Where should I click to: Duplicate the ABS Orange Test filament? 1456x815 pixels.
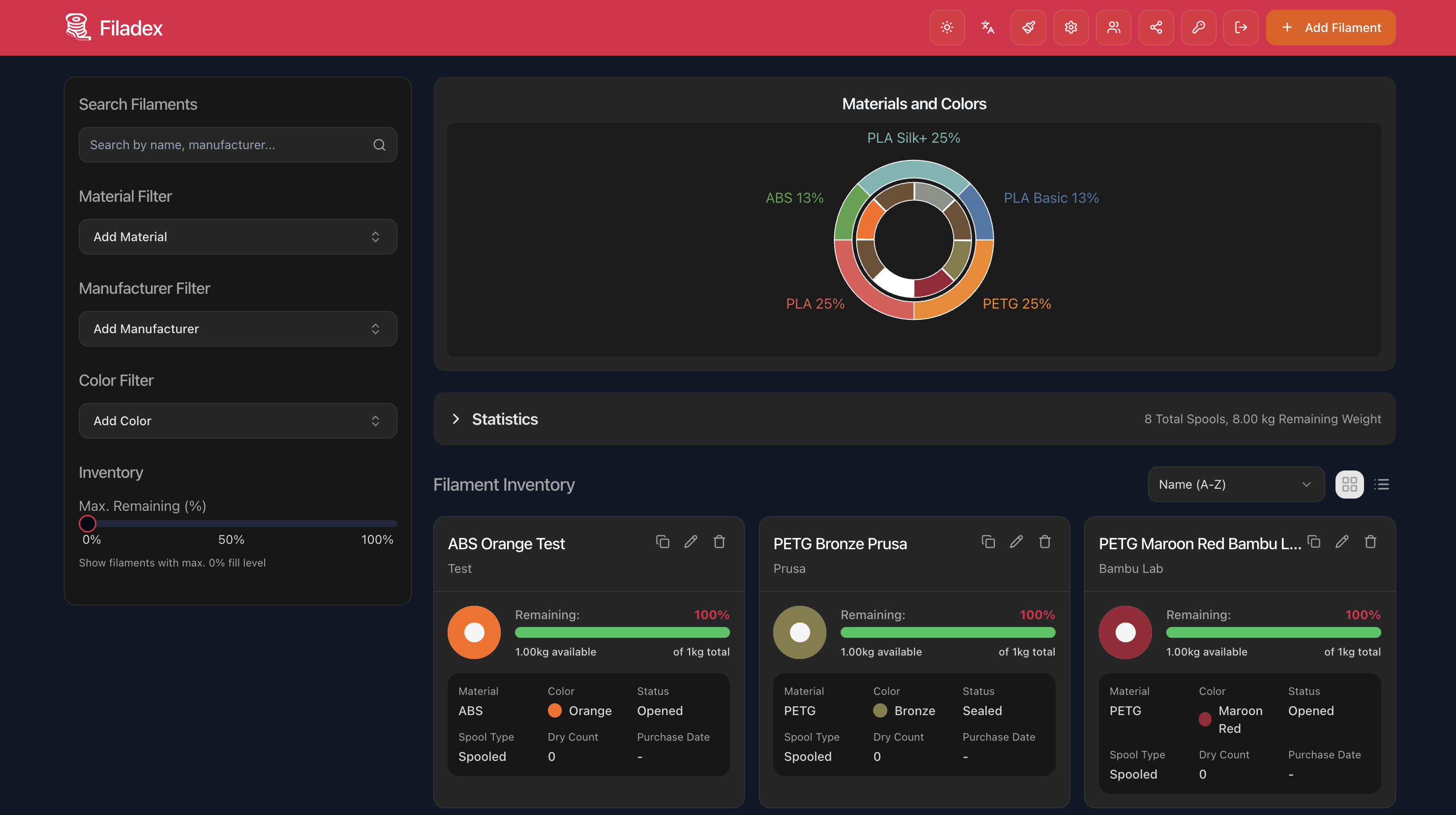663,541
